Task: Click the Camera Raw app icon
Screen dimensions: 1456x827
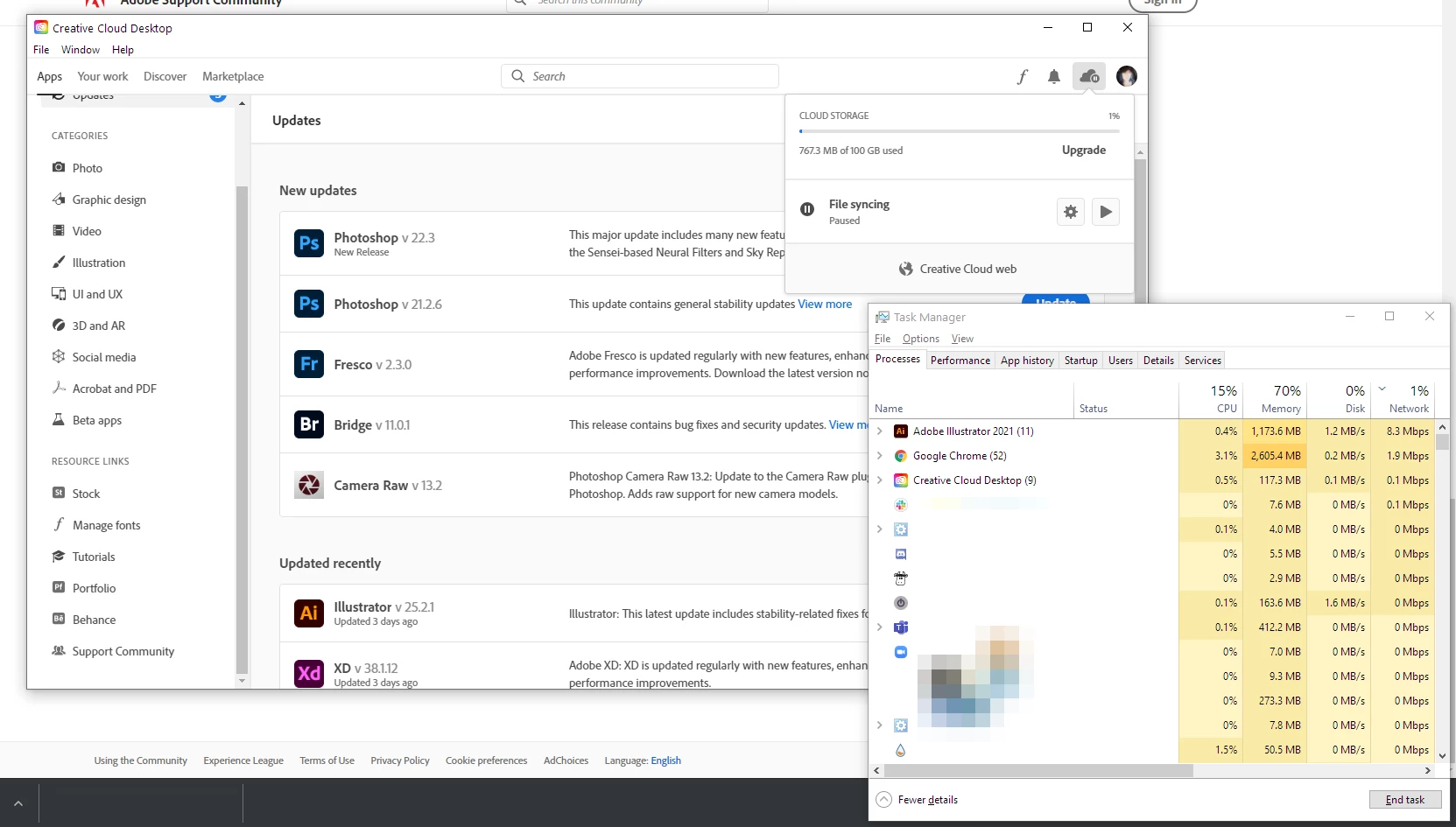Action: (309, 485)
